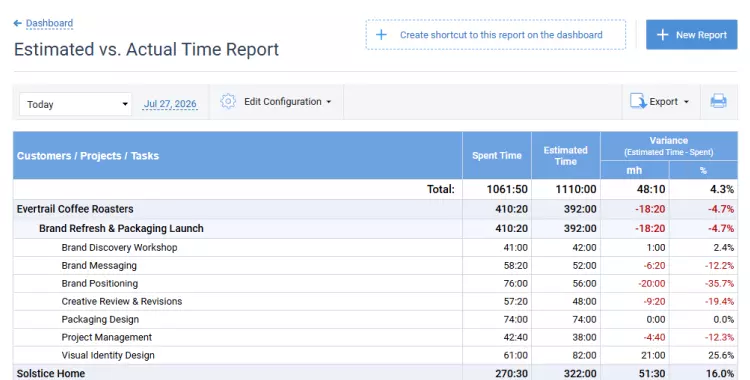Create shortcut to this report on dashboard
Viewport: 750px width, 380px height.
pos(496,34)
